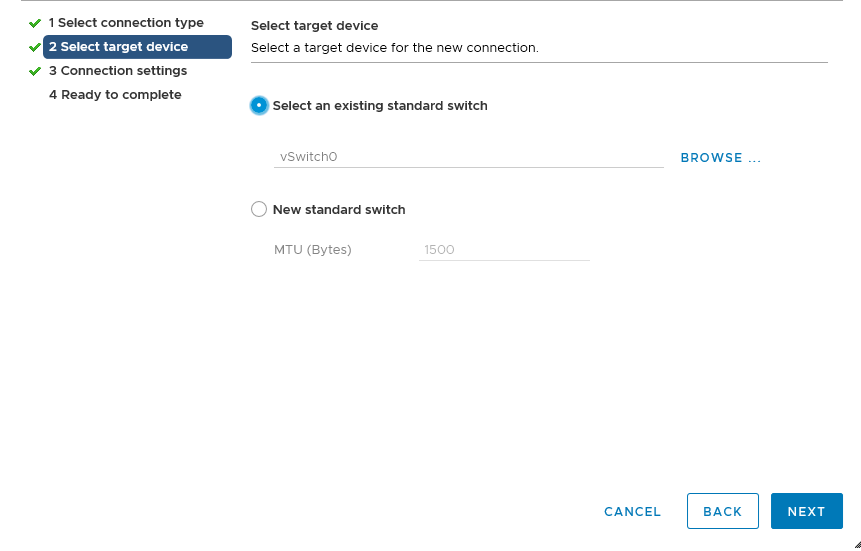Go back to the previous wizard page

pyautogui.click(x=723, y=511)
